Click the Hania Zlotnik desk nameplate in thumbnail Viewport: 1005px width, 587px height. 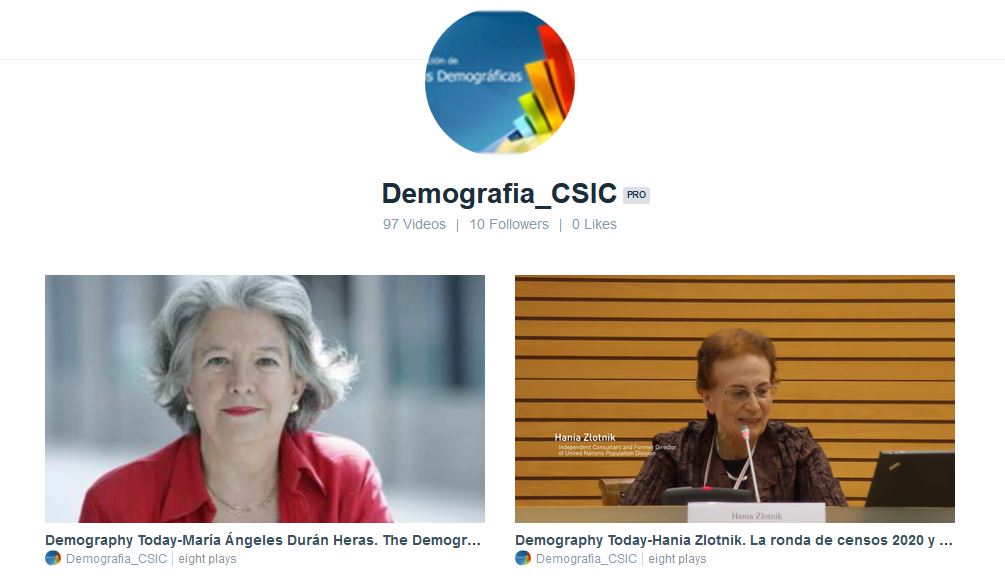[756, 514]
